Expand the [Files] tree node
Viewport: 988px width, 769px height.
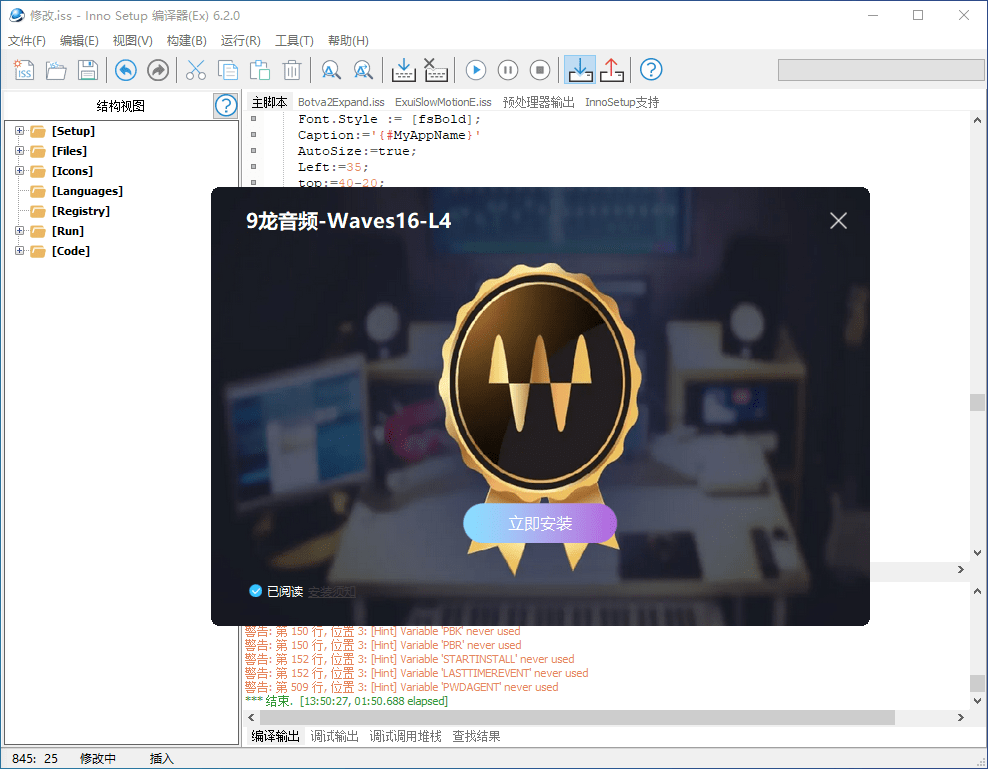point(20,150)
